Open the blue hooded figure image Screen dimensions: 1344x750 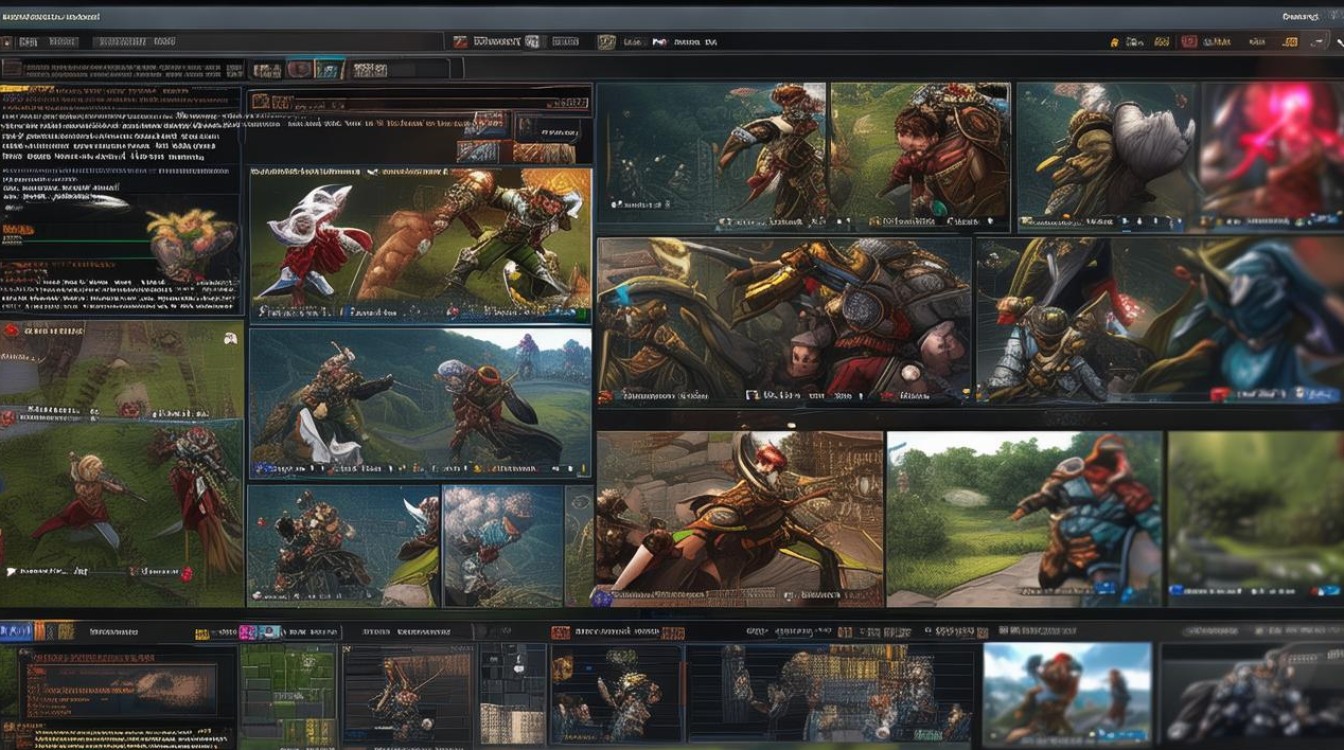1160,320
